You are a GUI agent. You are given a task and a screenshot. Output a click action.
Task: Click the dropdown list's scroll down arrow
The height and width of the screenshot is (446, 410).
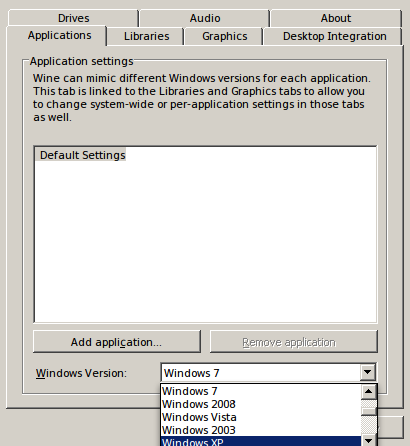click(368, 441)
